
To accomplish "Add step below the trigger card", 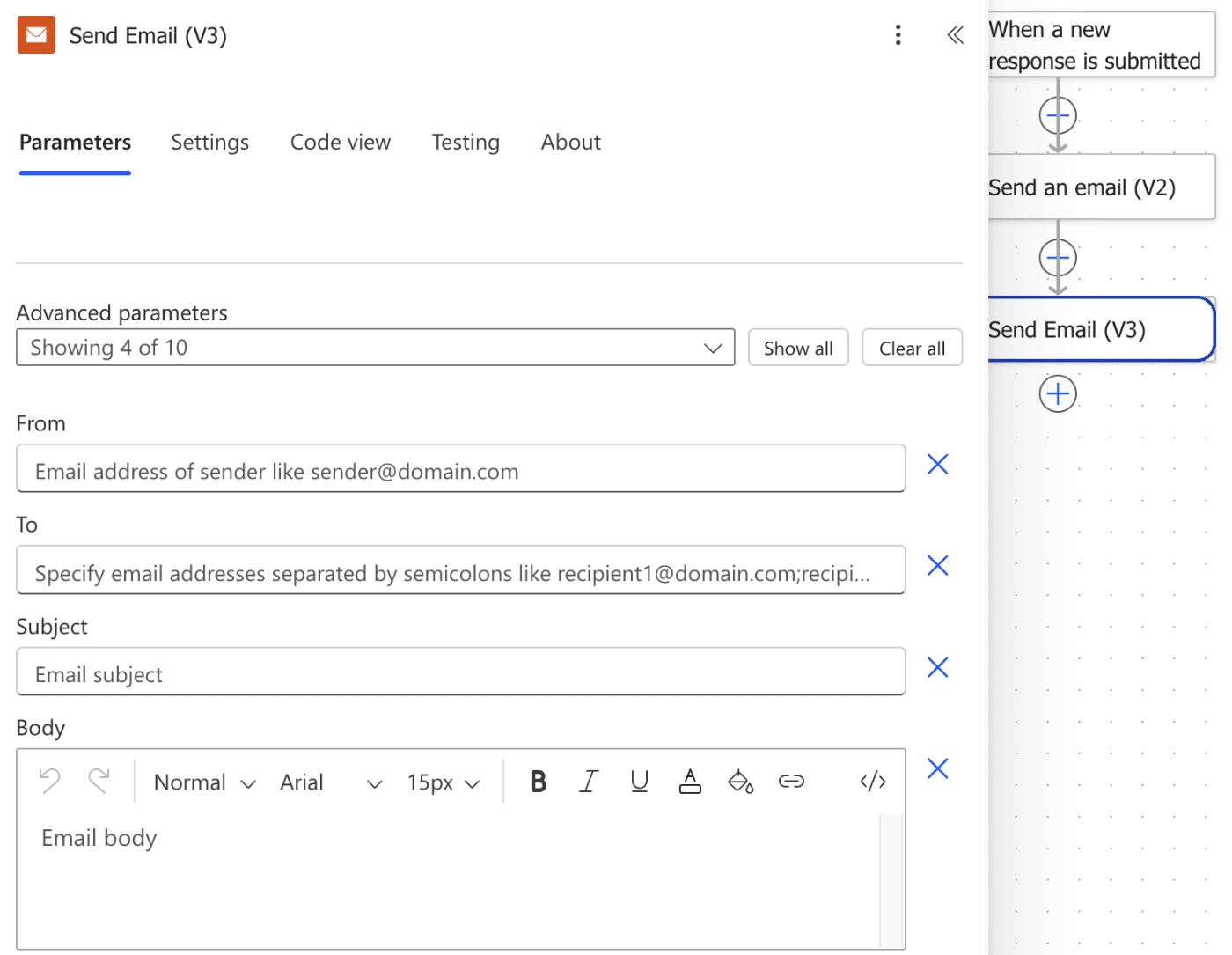I will click(x=1058, y=115).
